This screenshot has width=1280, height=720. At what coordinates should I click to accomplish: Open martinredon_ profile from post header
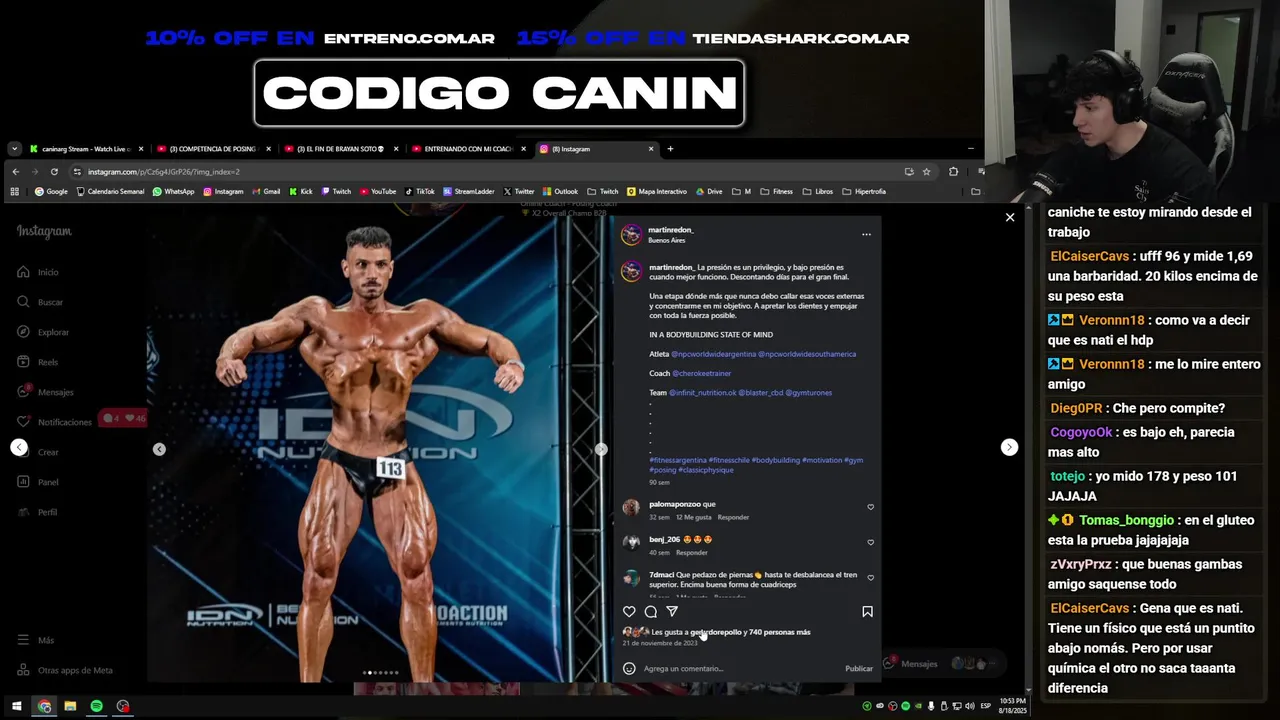point(670,230)
